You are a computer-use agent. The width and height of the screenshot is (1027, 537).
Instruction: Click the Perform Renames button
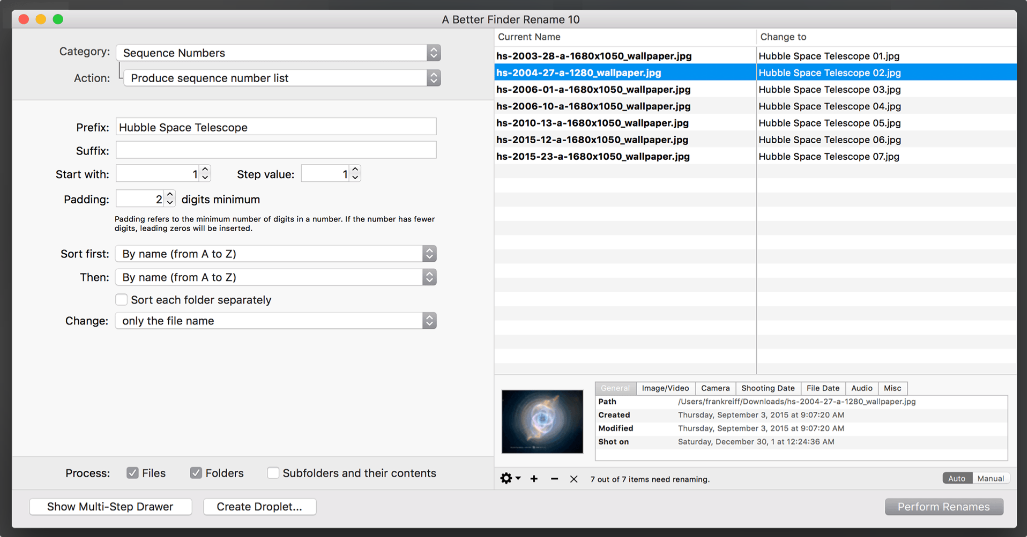943,506
